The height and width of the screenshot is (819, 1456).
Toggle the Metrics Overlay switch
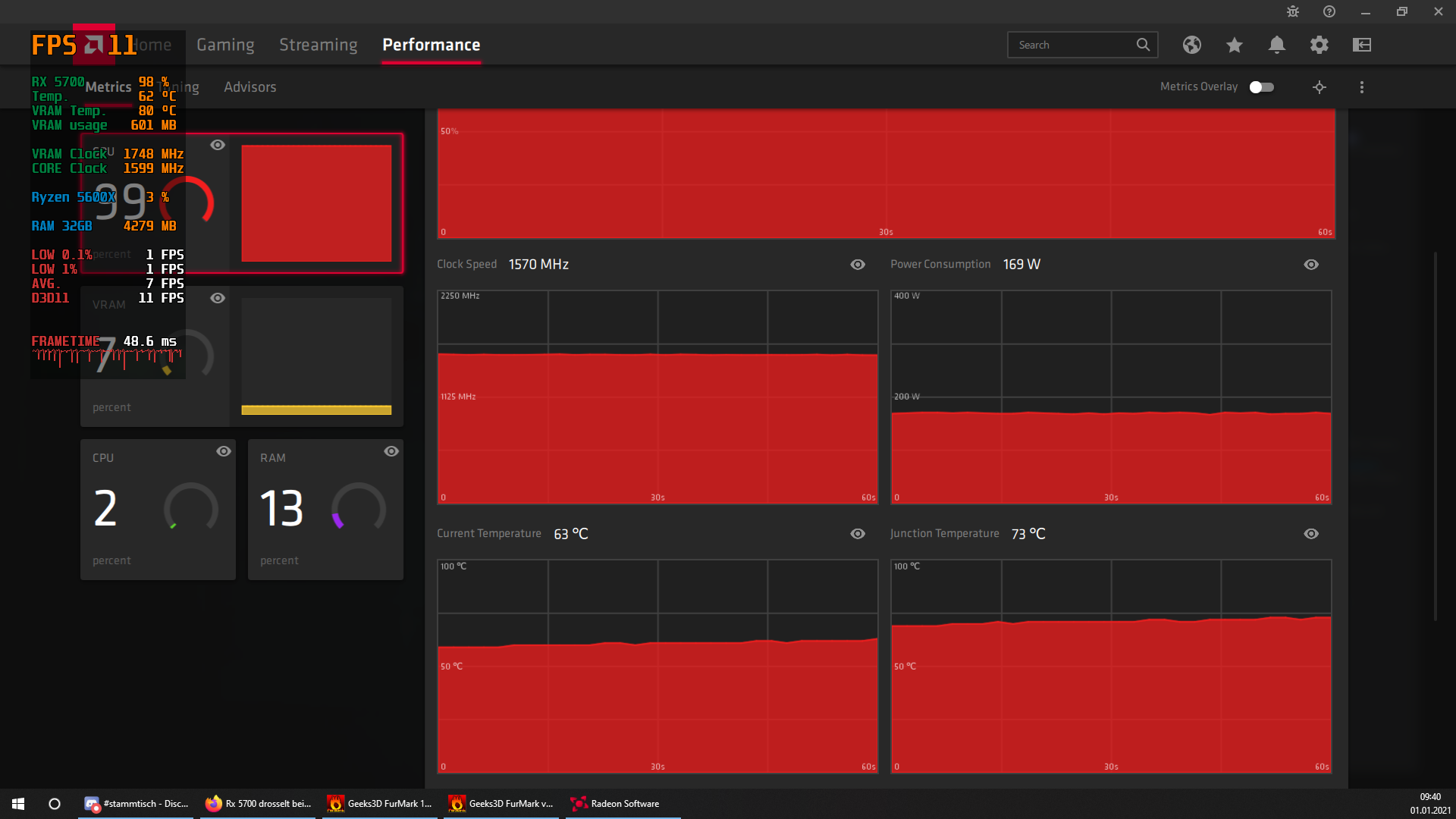point(1261,87)
